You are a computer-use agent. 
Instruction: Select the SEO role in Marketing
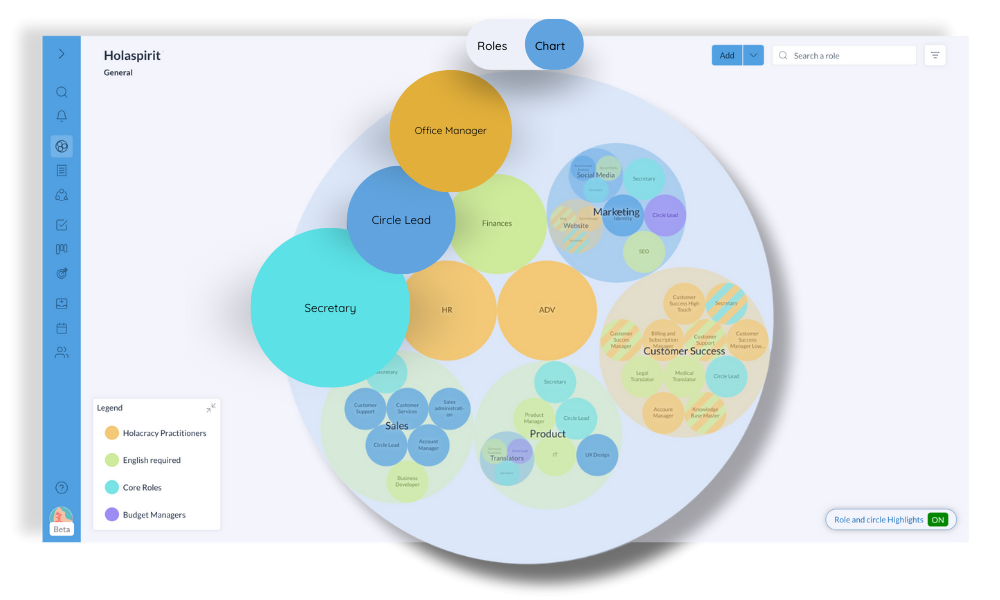(644, 251)
